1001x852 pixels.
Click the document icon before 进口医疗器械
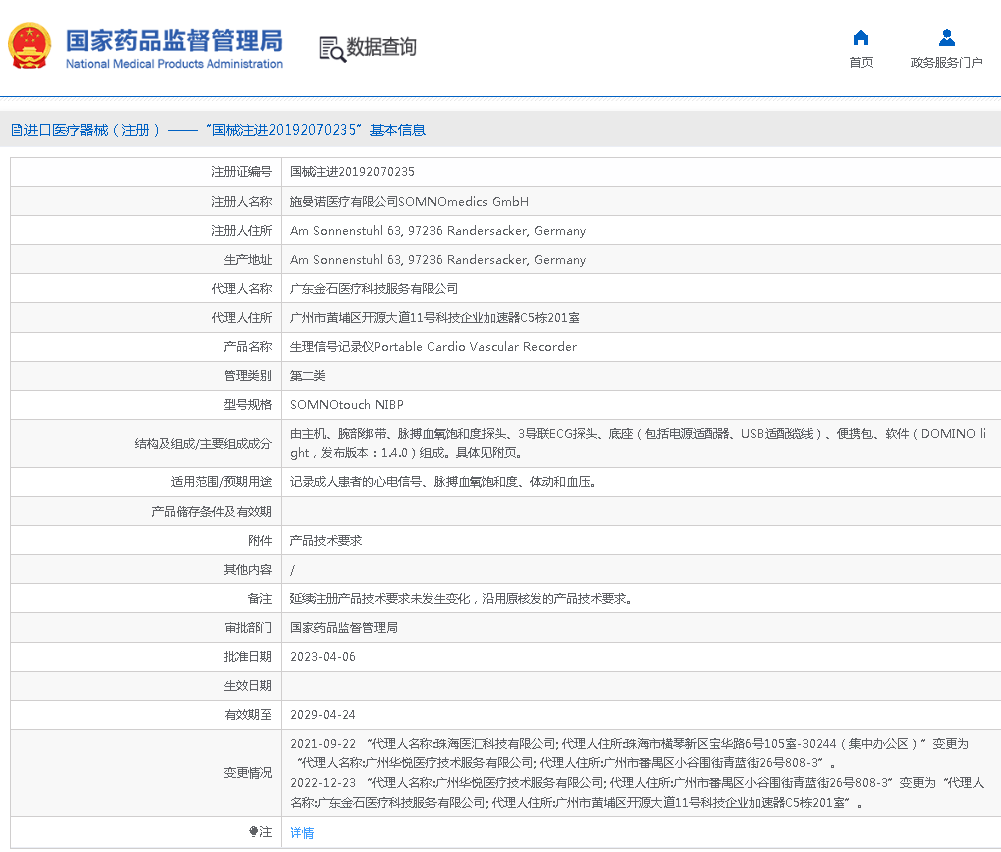[16, 130]
